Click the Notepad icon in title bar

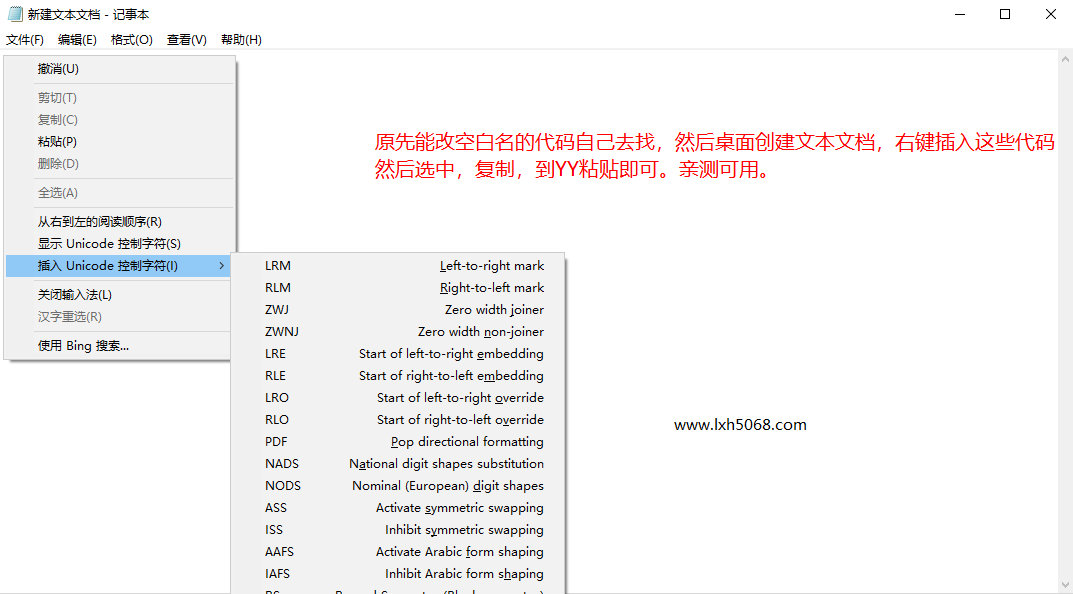coord(15,14)
